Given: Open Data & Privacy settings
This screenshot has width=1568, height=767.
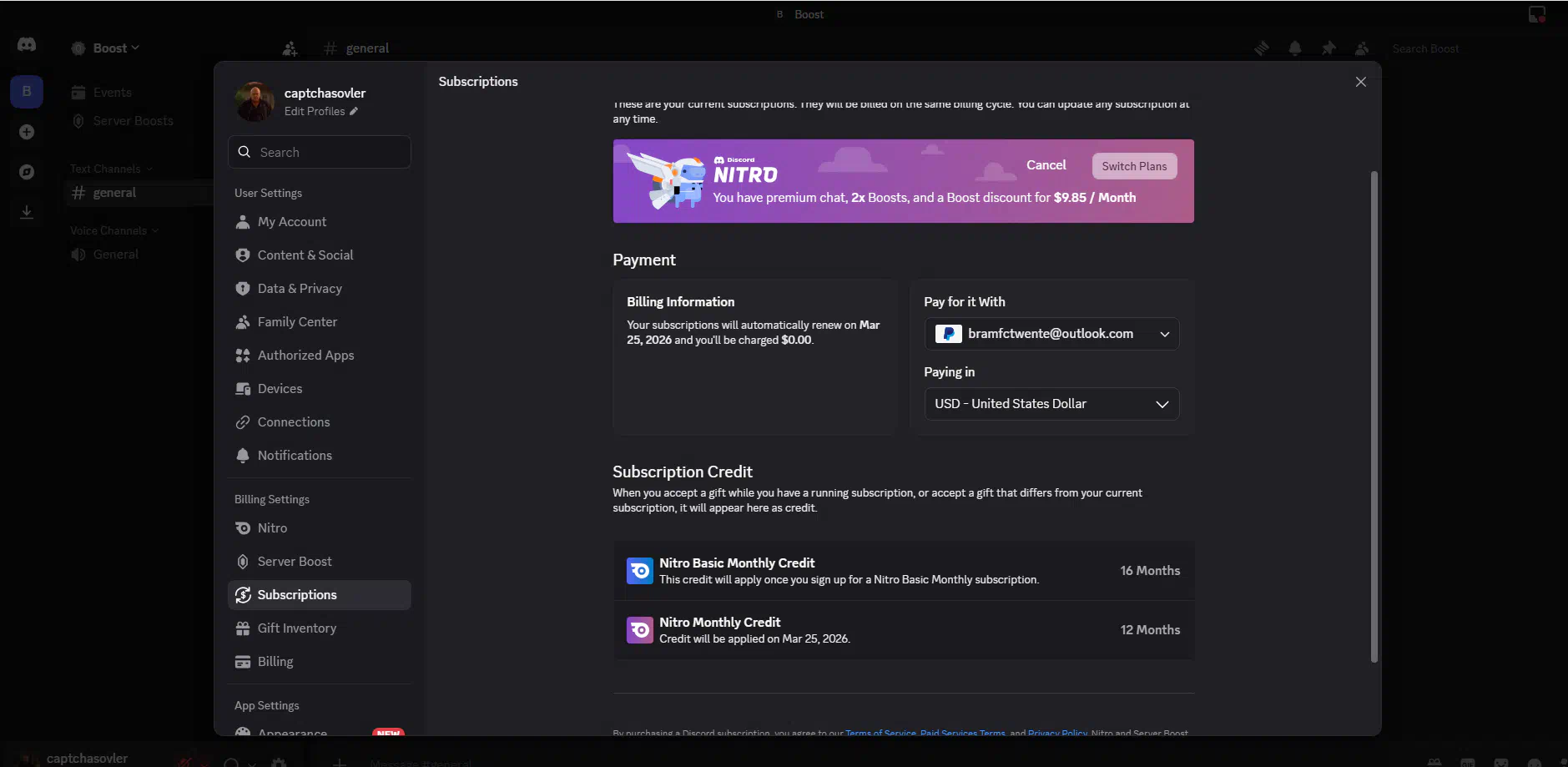Looking at the screenshot, I should (300, 289).
